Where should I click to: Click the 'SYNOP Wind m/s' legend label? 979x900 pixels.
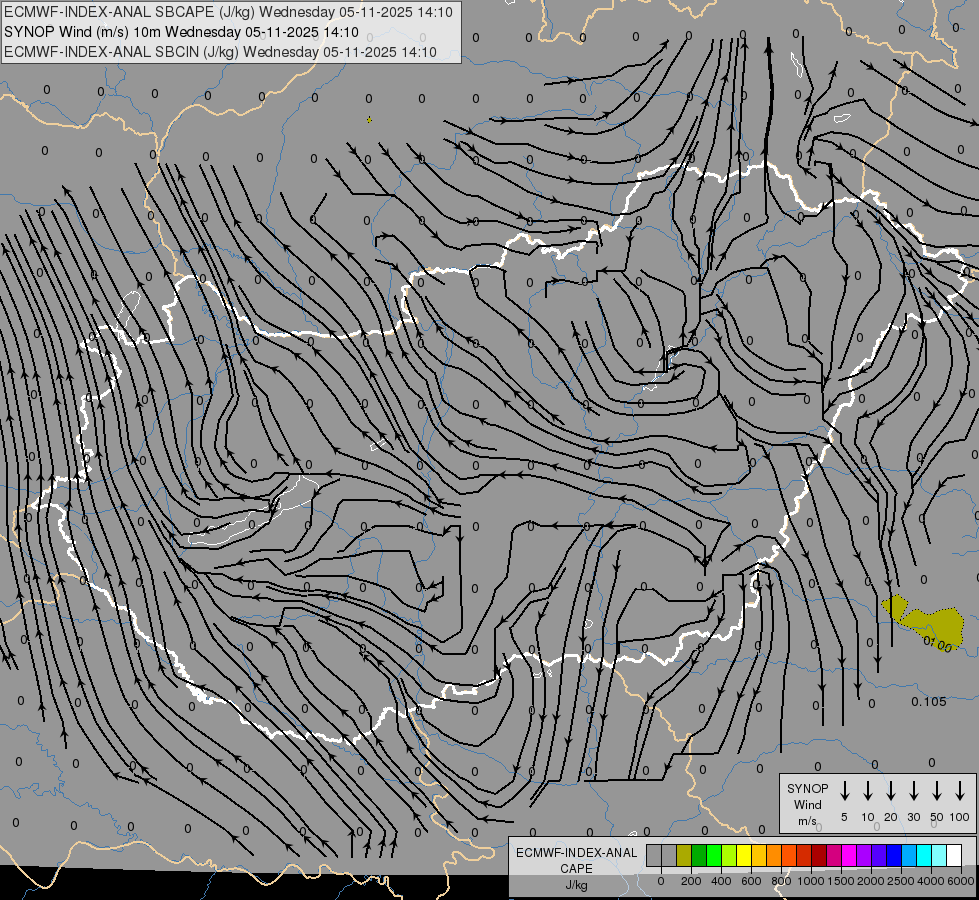point(807,804)
